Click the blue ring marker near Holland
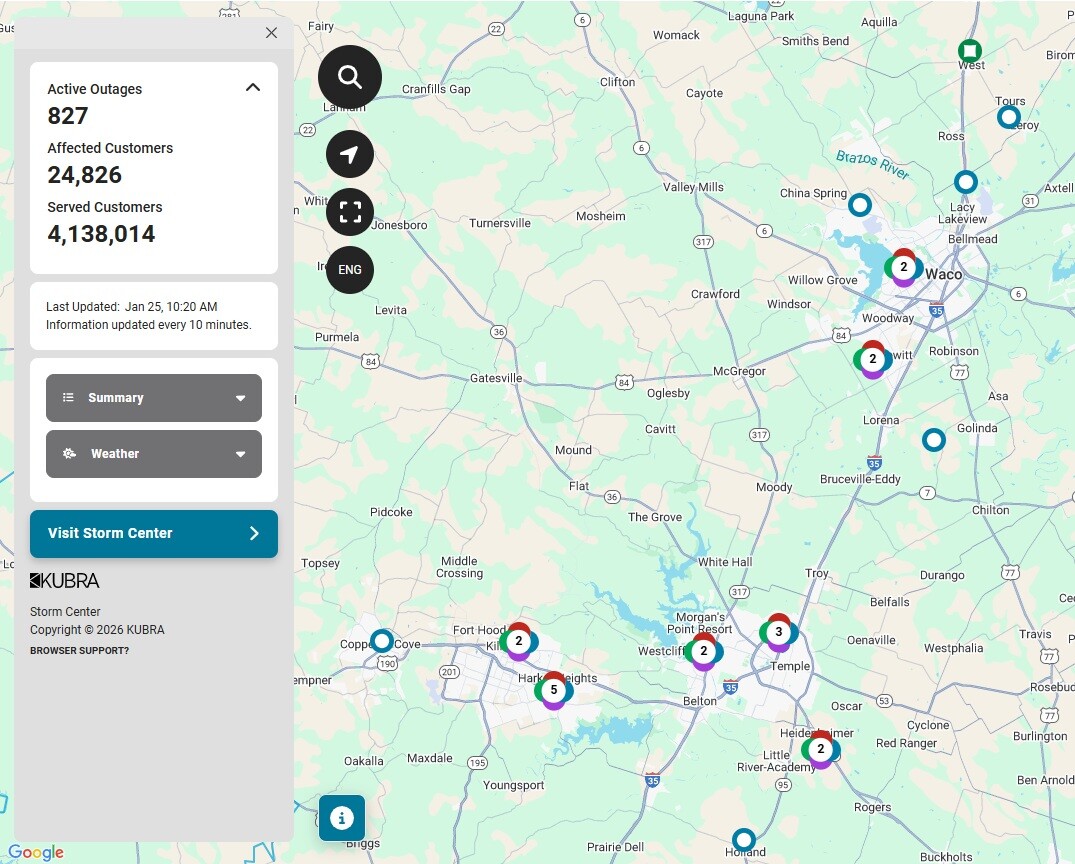The height and width of the screenshot is (864, 1075). coord(743,839)
